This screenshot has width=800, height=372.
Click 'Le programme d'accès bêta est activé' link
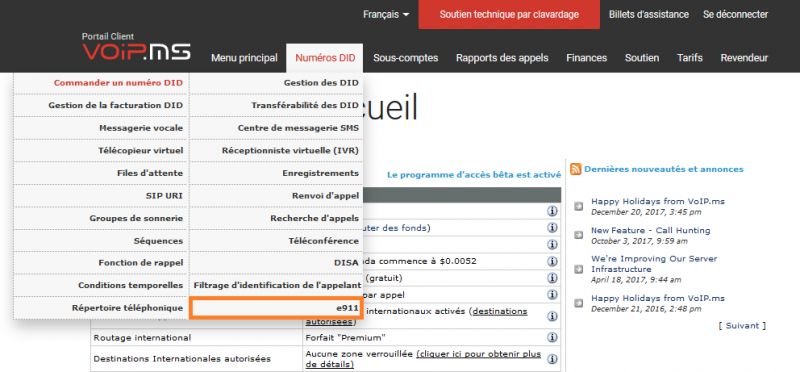click(x=474, y=175)
